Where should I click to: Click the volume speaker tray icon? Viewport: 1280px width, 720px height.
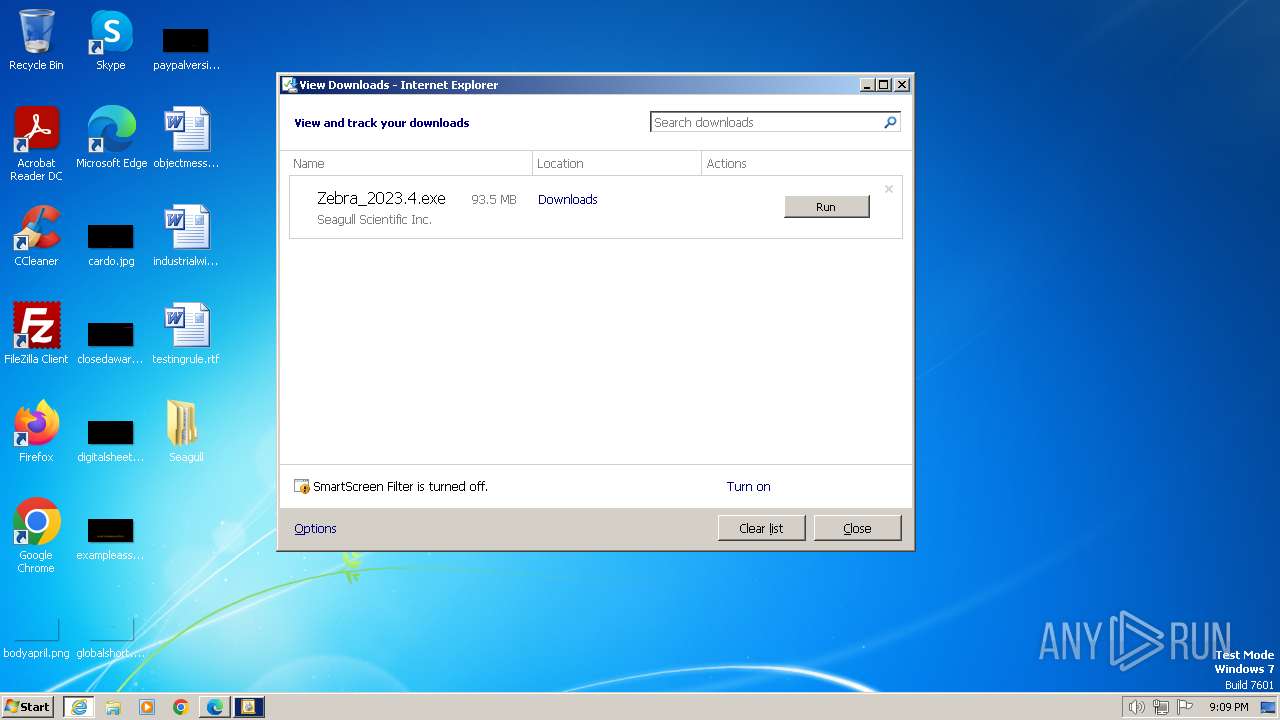[1136, 707]
